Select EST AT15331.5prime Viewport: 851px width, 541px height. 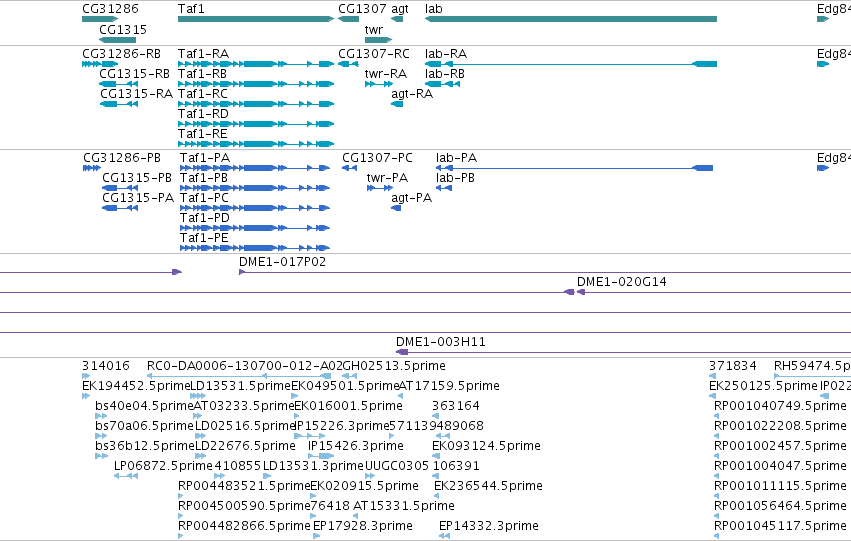(x=356, y=517)
